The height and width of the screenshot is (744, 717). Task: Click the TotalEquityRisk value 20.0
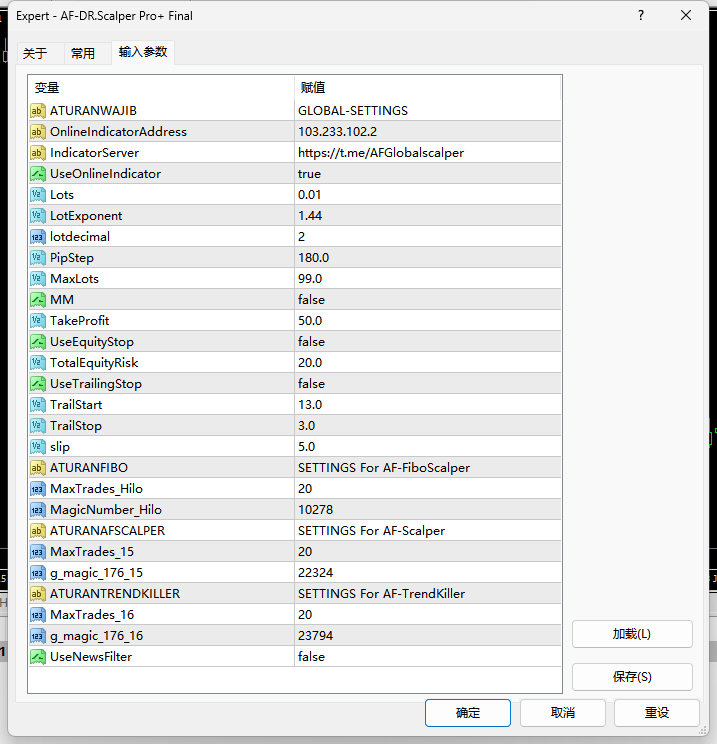pos(310,363)
